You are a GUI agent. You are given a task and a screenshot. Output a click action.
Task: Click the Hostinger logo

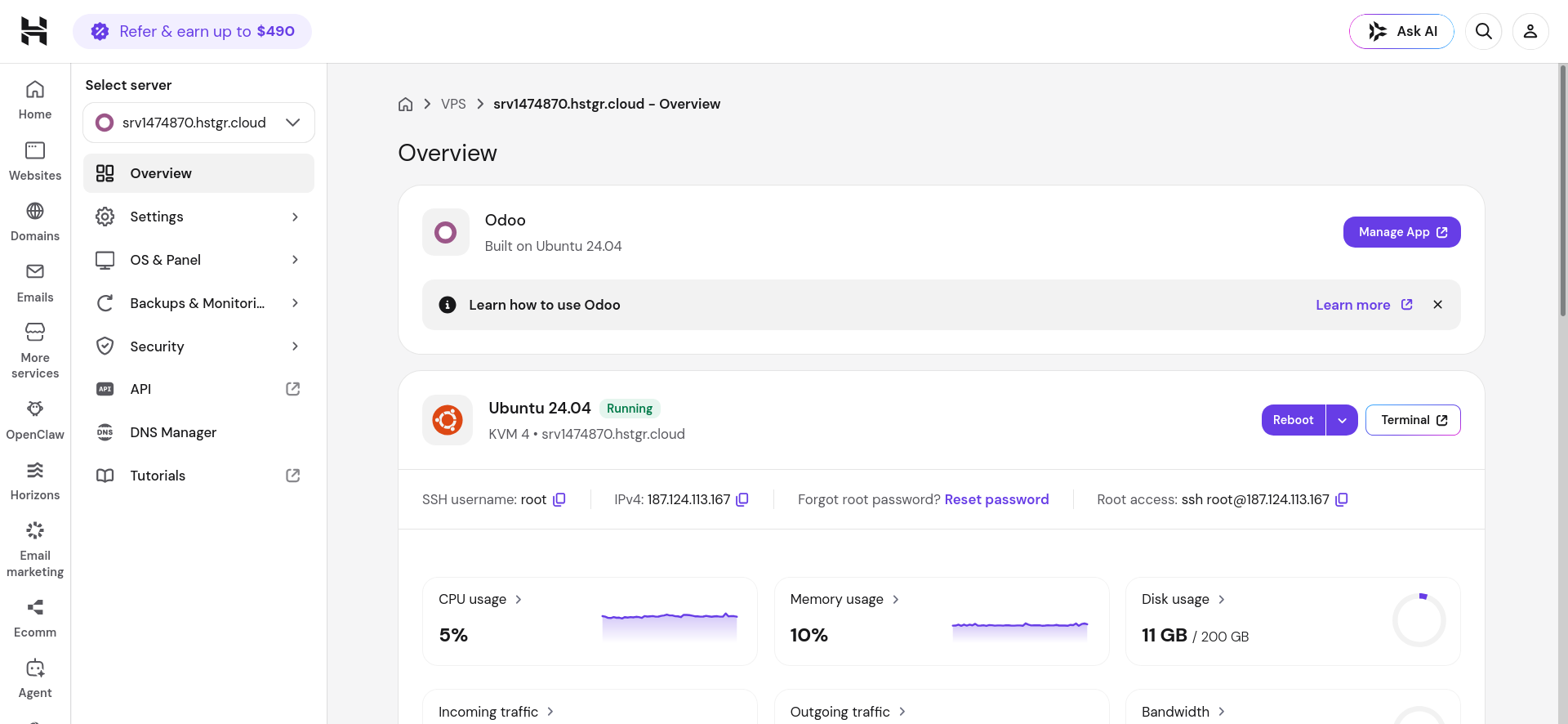pos(34,31)
